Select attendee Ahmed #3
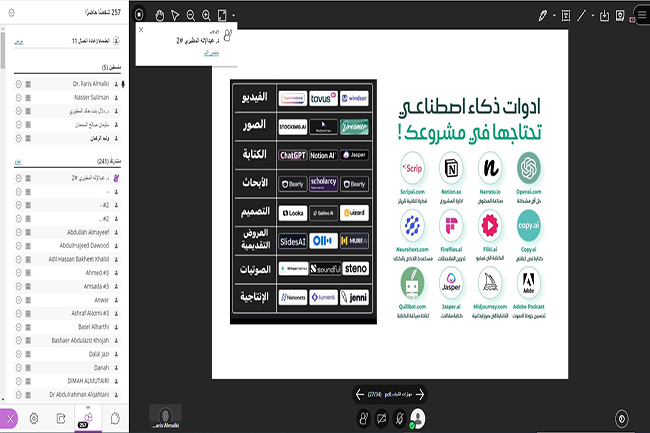Viewport: 650px width, 433px height. click(x=67, y=273)
